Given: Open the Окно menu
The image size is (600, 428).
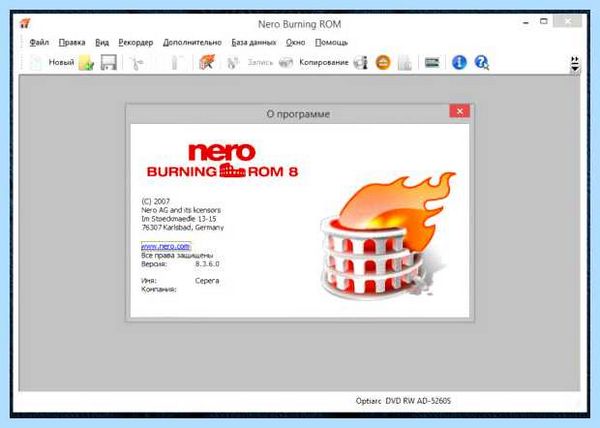Looking at the screenshot, I should point(295,42).
